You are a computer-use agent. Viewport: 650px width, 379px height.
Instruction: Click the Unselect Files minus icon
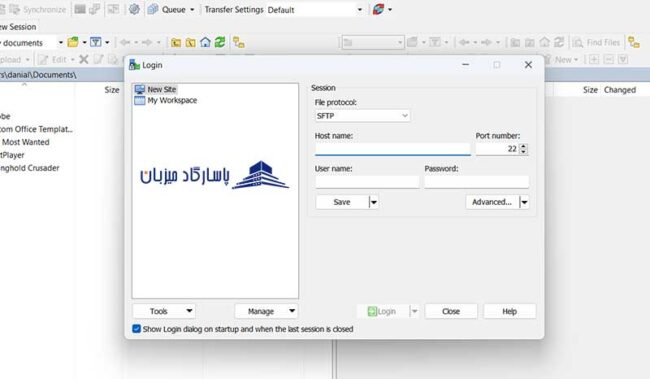pyautogui.click(x=608, y=59)
